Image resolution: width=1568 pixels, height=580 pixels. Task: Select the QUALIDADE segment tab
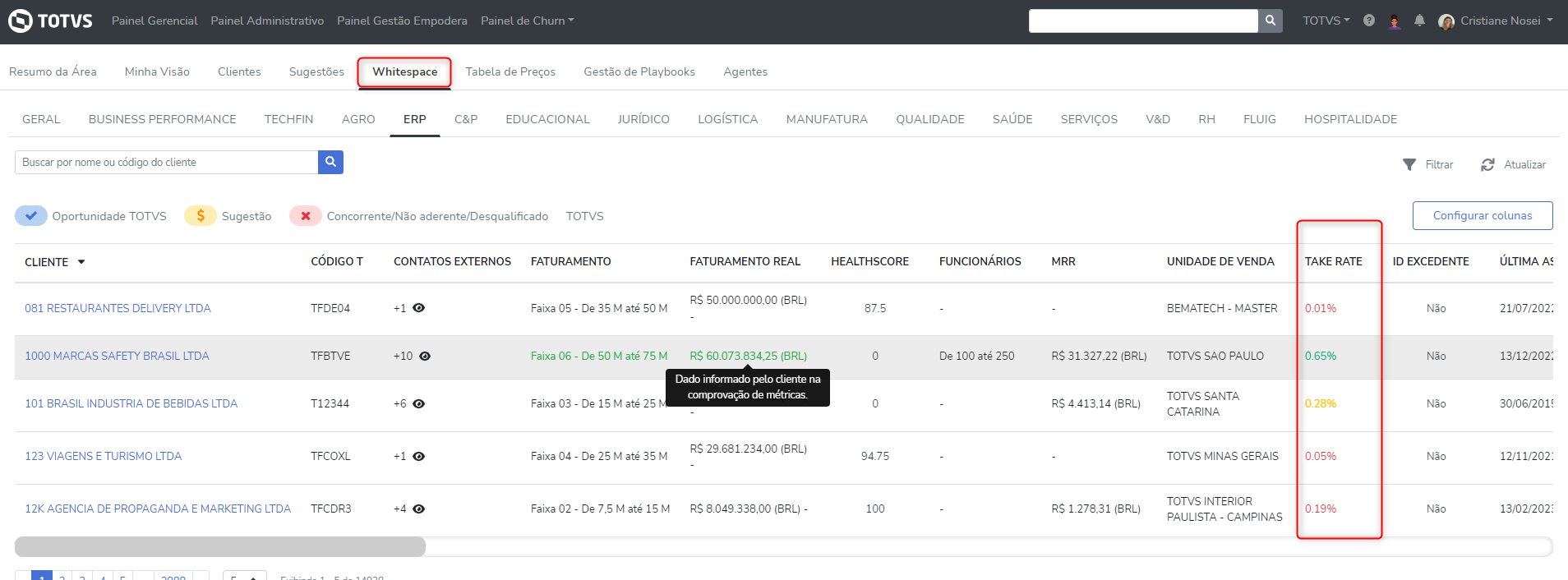pyautogui.click(x=930, y=119)
